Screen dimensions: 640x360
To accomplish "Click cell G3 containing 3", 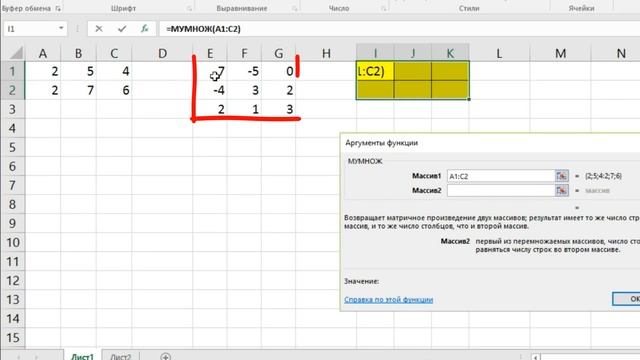I will [278, 109].
